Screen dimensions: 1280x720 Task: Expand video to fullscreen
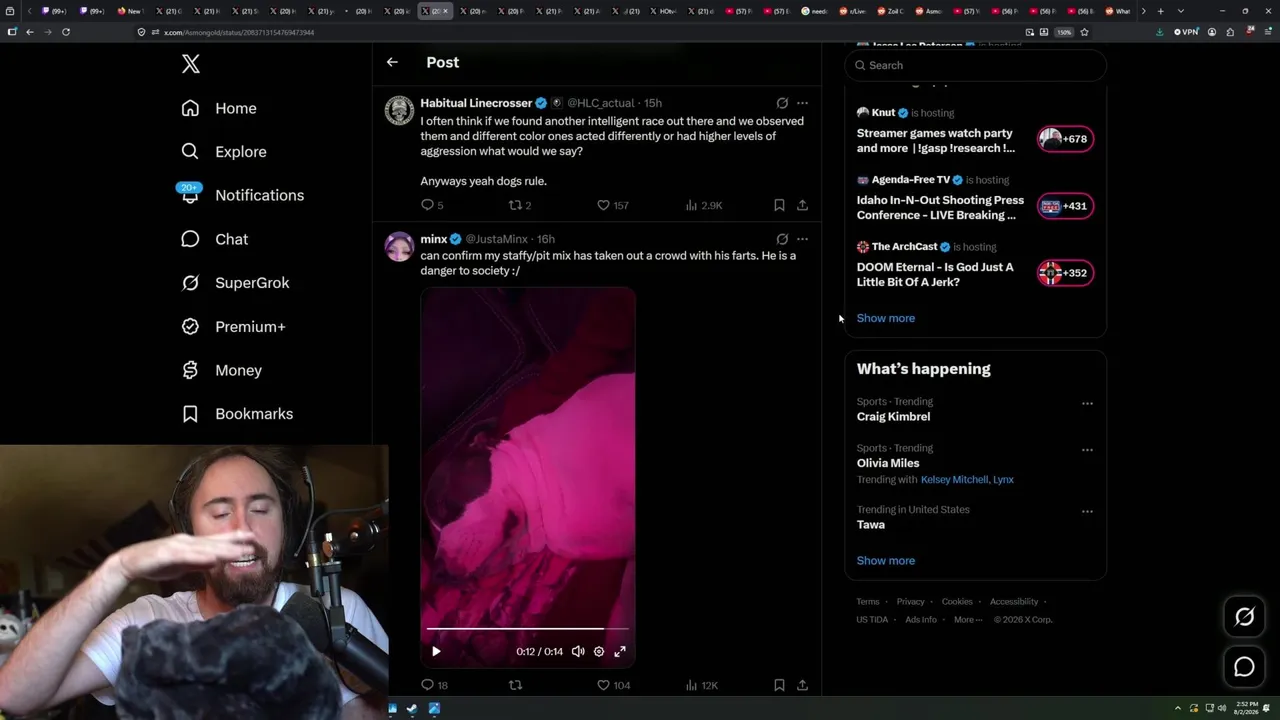[x=620, y=651]
